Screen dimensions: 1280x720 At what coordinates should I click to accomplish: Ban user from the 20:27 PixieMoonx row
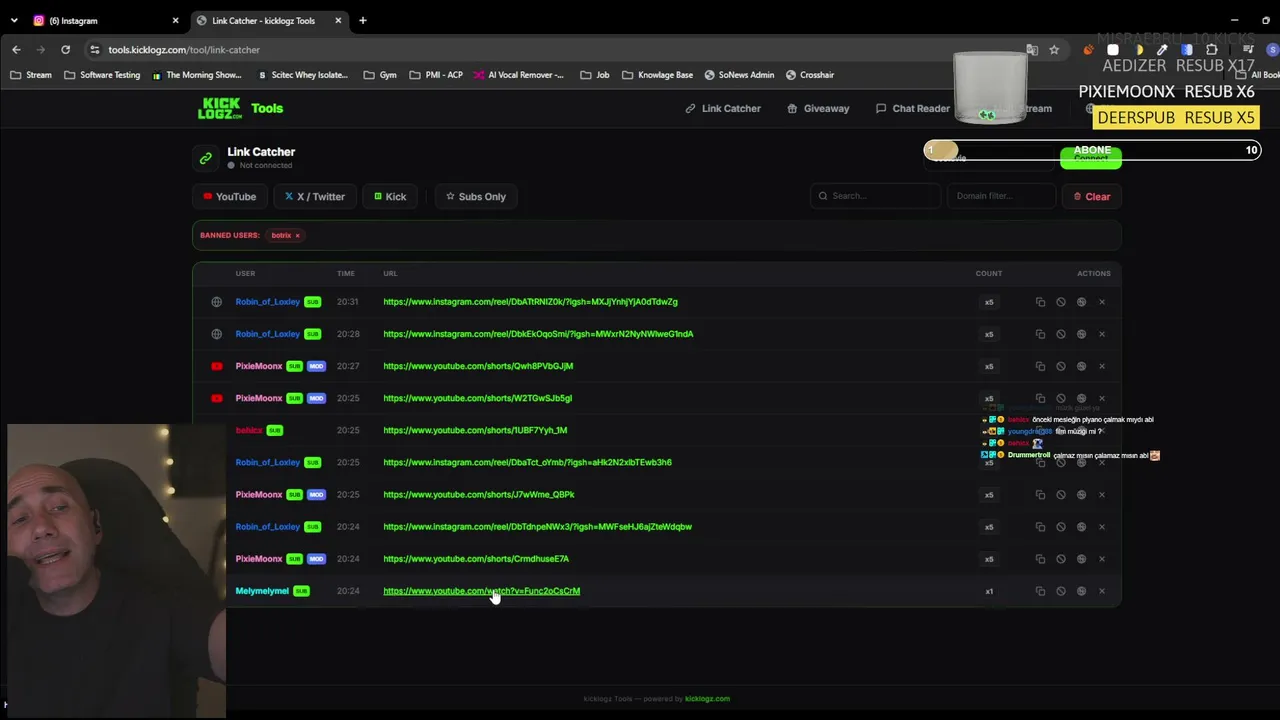coord(1061,366)
